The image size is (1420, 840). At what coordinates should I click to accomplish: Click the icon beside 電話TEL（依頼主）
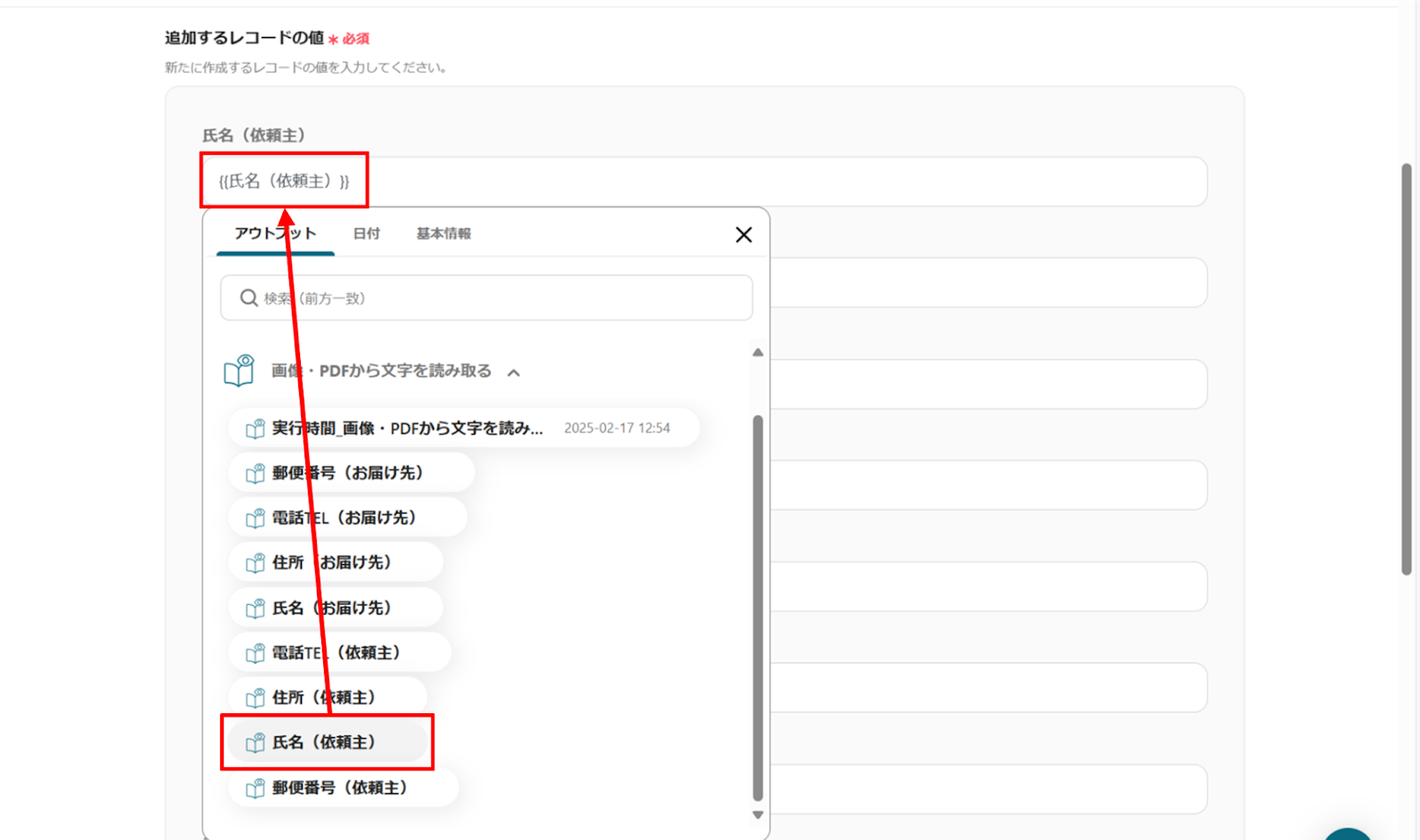(256, 653)
